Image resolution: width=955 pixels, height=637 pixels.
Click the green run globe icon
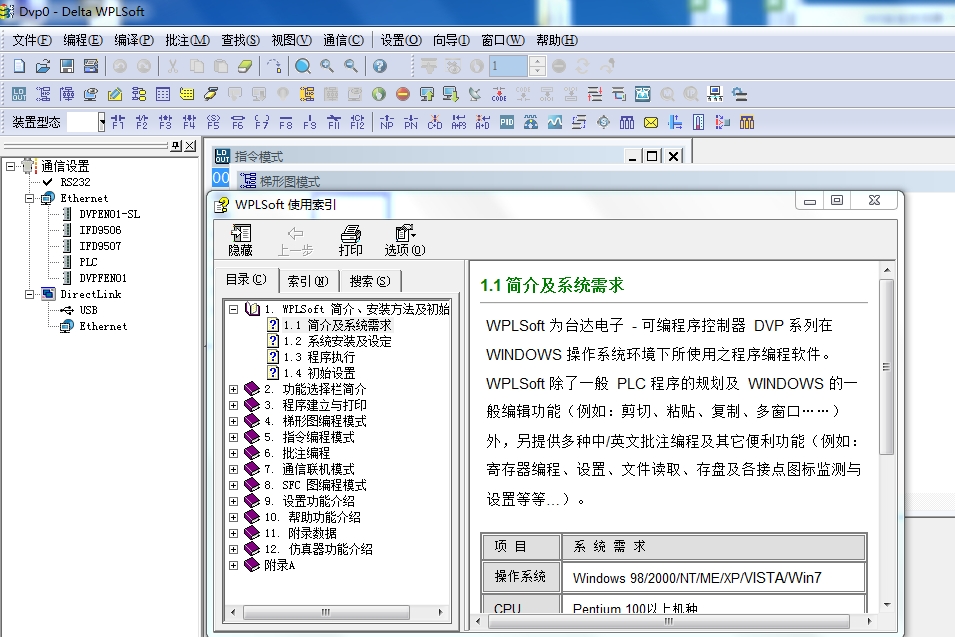379,94
